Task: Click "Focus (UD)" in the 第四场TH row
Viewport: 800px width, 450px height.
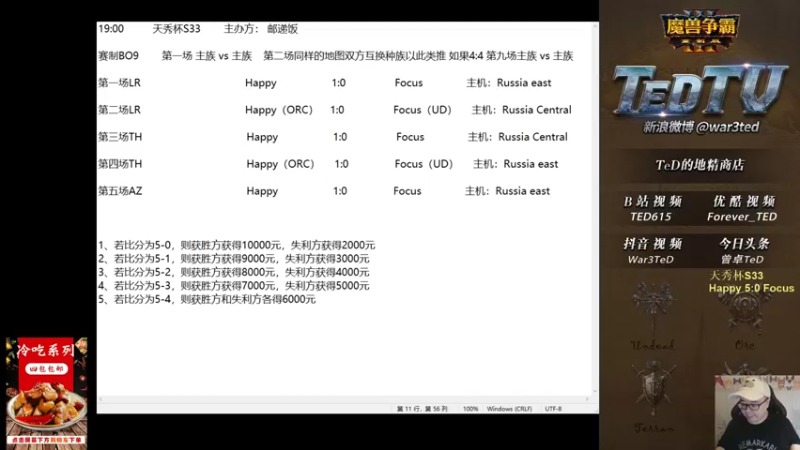Action: 423,164
